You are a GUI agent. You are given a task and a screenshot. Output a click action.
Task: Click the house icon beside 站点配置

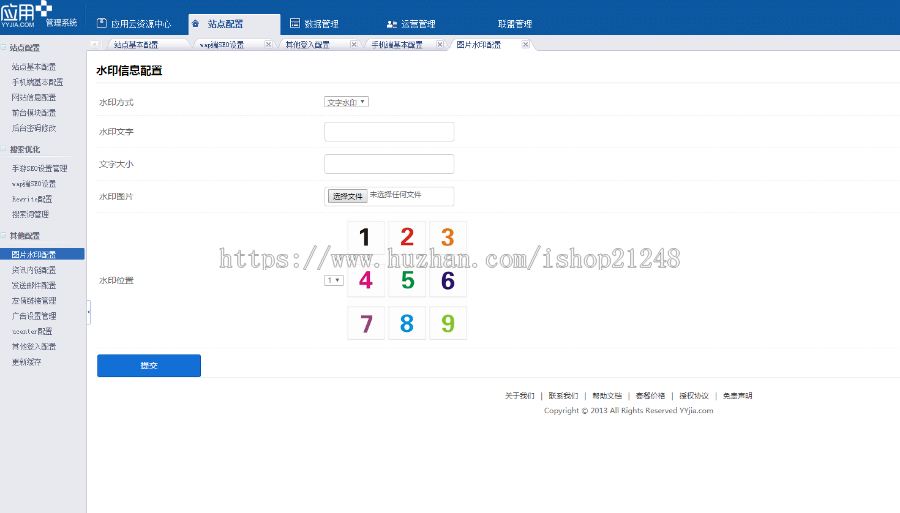click(x=196, y=24)
